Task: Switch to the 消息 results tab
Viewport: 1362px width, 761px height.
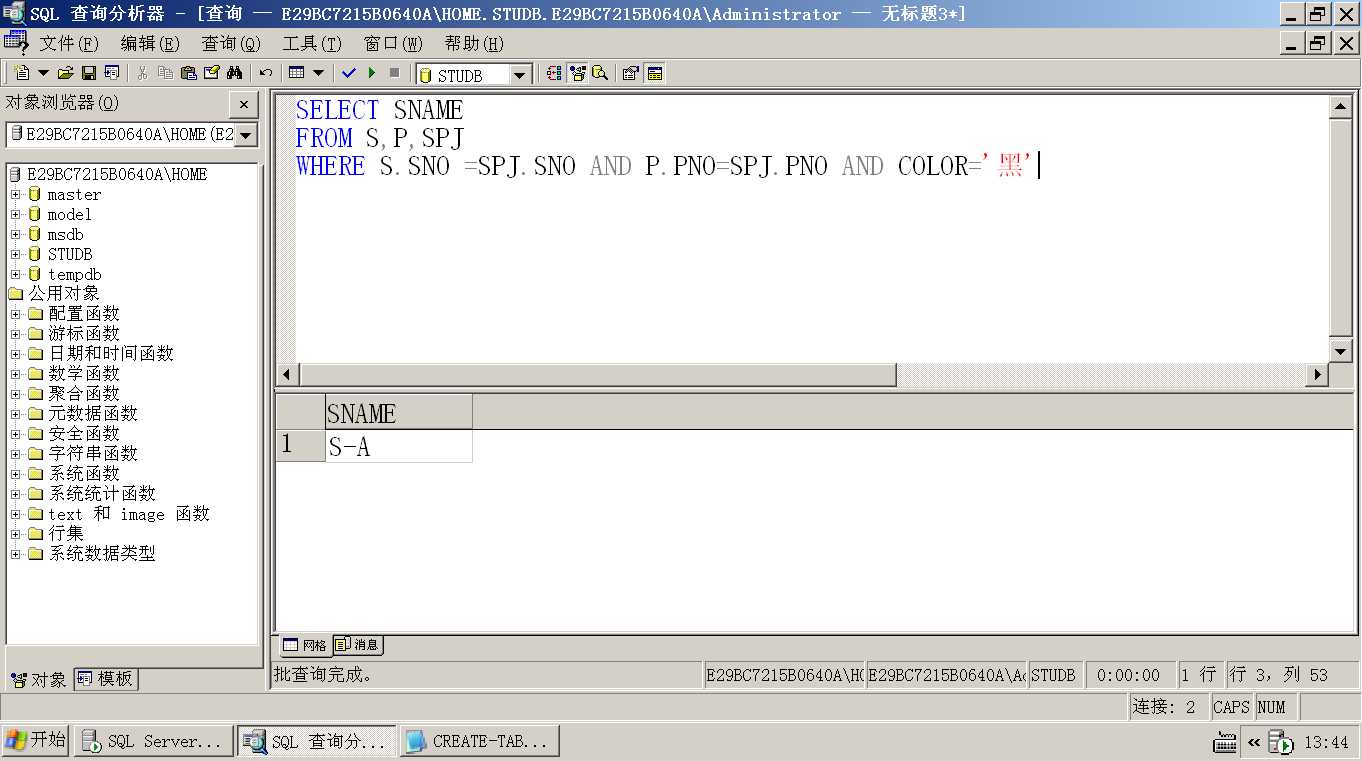Action: click(x=357, y=645)
